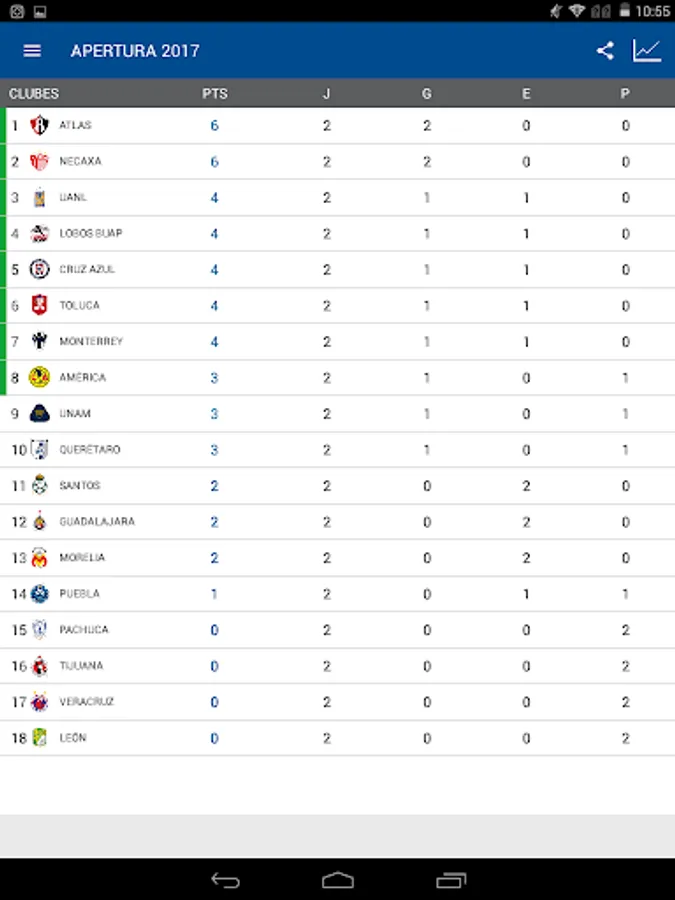Select the Atlas club crest
675x900 pixels.
pyautogui.click(x=40, y=125)
